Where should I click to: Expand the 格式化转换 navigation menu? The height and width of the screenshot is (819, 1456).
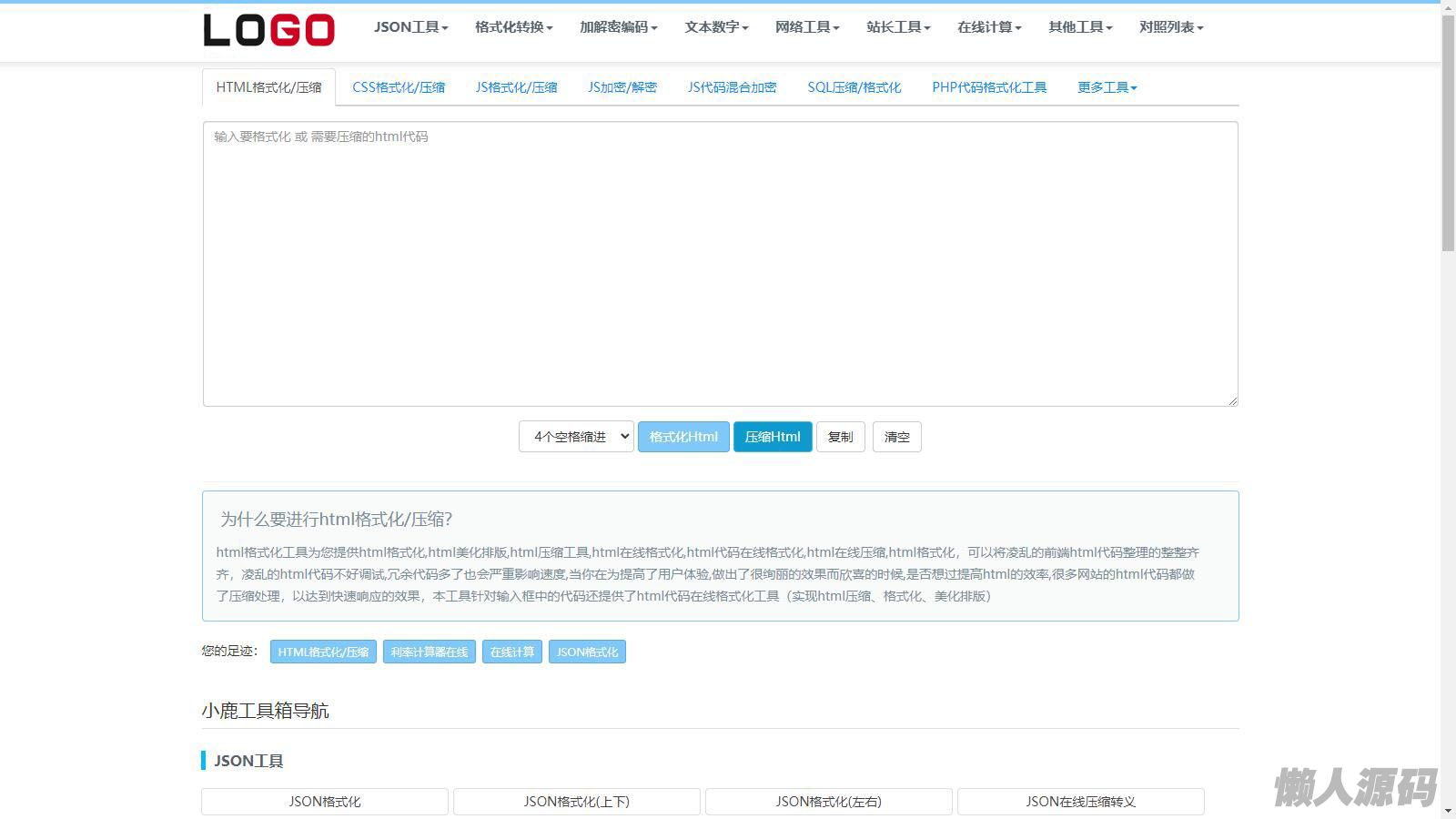(x=513, y=27)
